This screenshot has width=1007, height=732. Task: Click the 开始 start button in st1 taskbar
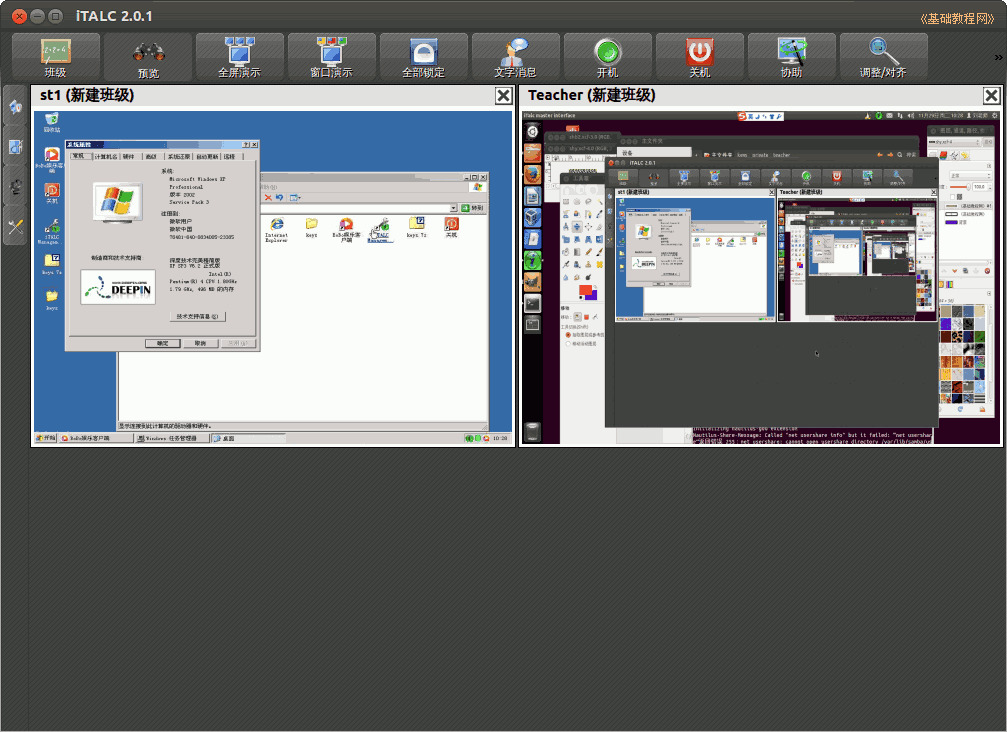47,438
